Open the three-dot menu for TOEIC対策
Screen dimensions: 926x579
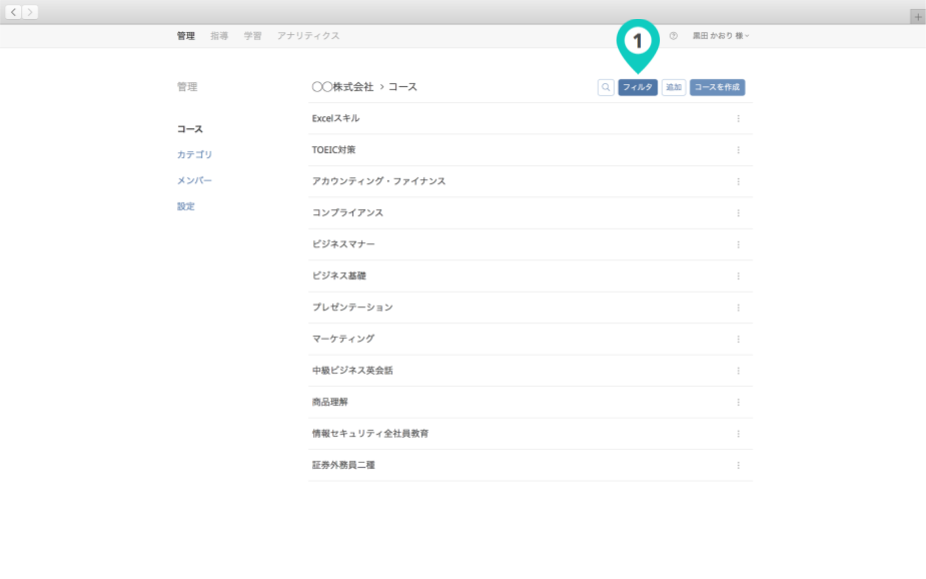coord(738,150)
